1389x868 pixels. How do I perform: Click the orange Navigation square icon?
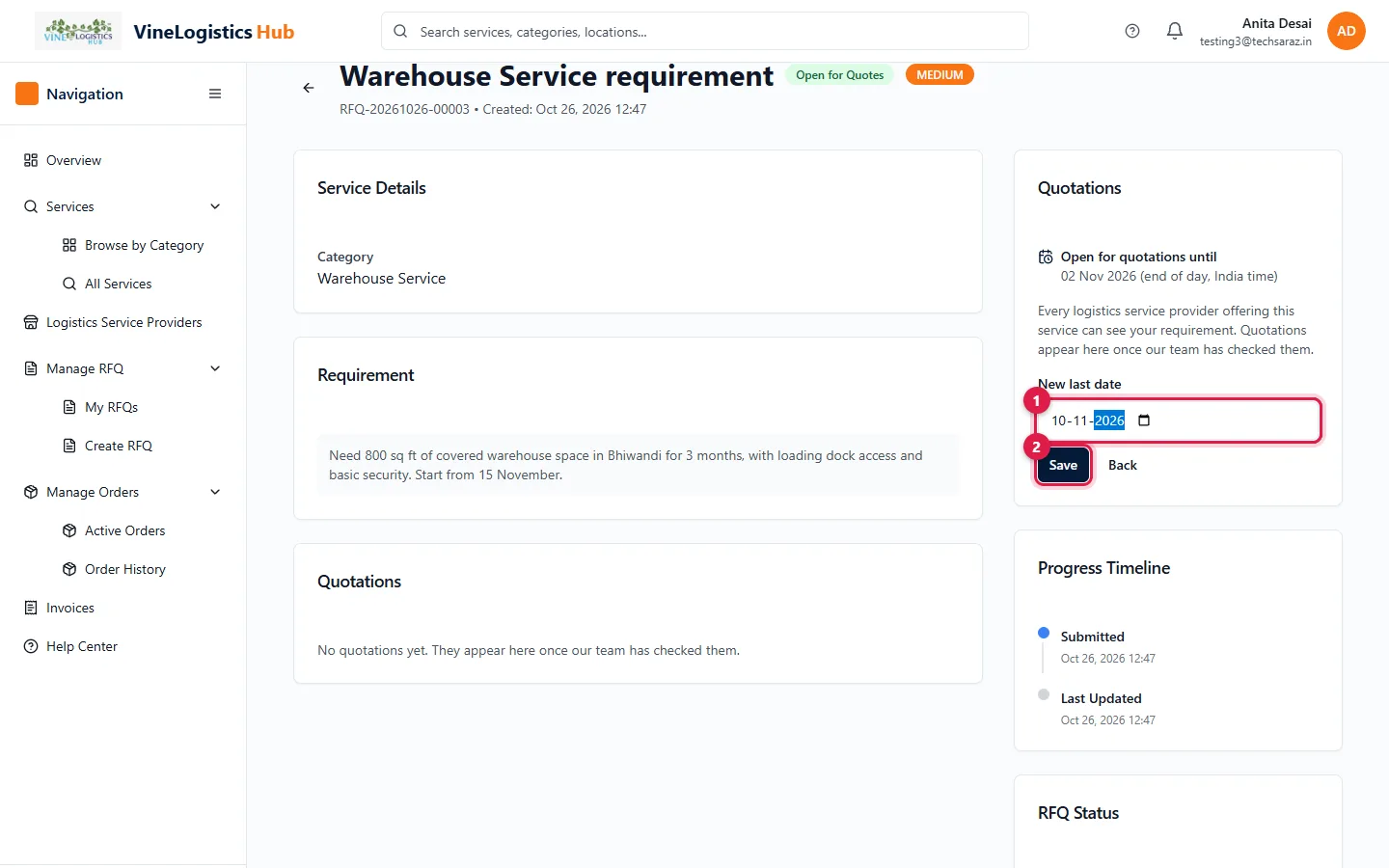(x=27, y=94)
